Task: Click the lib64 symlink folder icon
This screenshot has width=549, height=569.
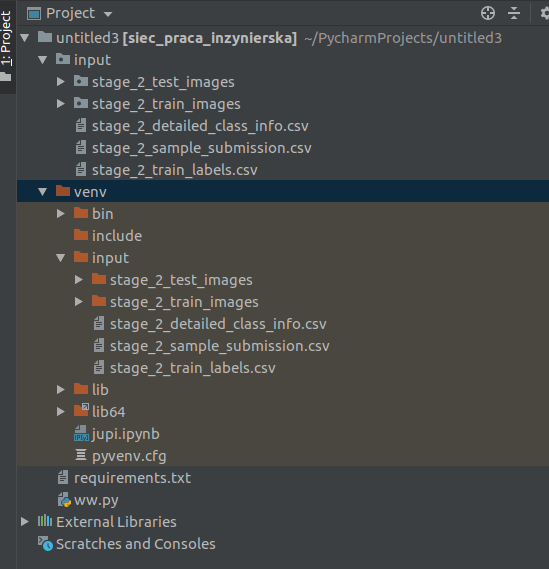Action: (81, 410)
